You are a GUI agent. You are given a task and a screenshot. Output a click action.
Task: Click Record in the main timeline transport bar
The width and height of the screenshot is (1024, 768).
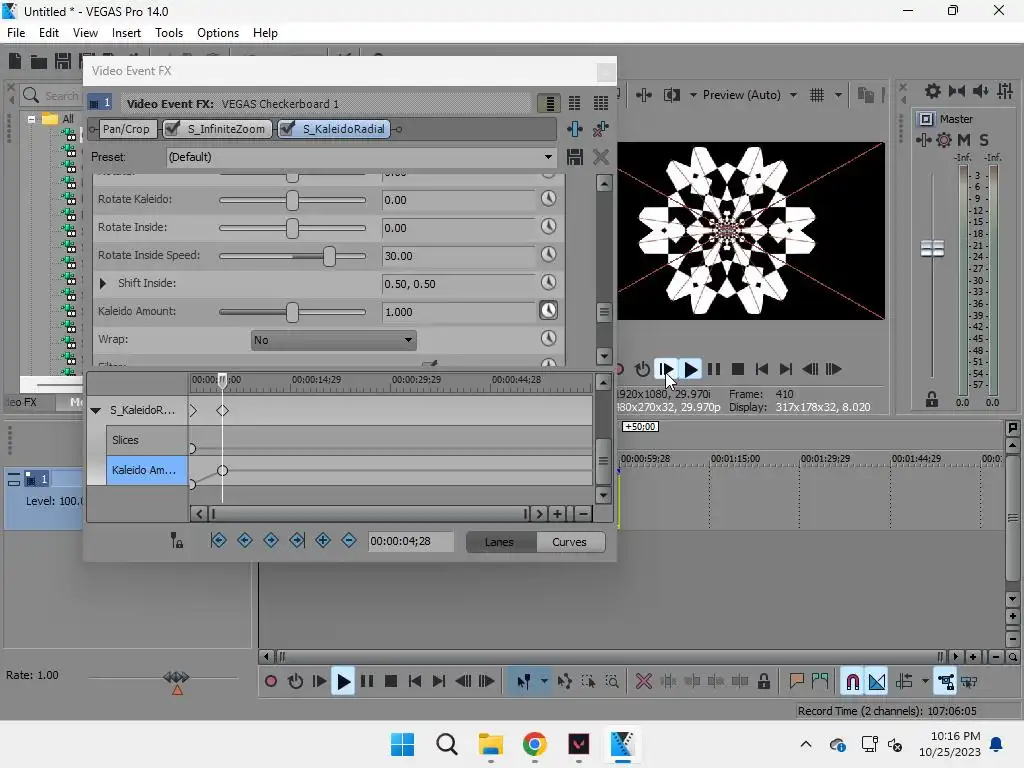pyautogui.click(x=270, y=681)
